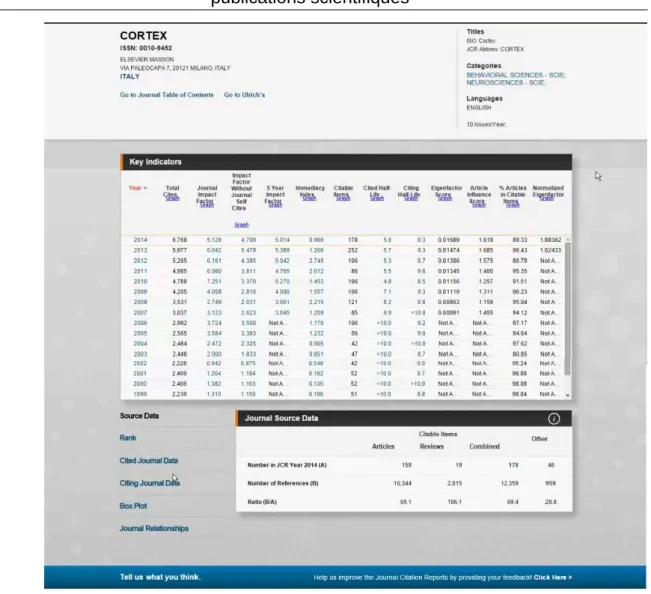Open Cited Journal Data section
Viewport: 651px width, 594px height.
(149, 460)
